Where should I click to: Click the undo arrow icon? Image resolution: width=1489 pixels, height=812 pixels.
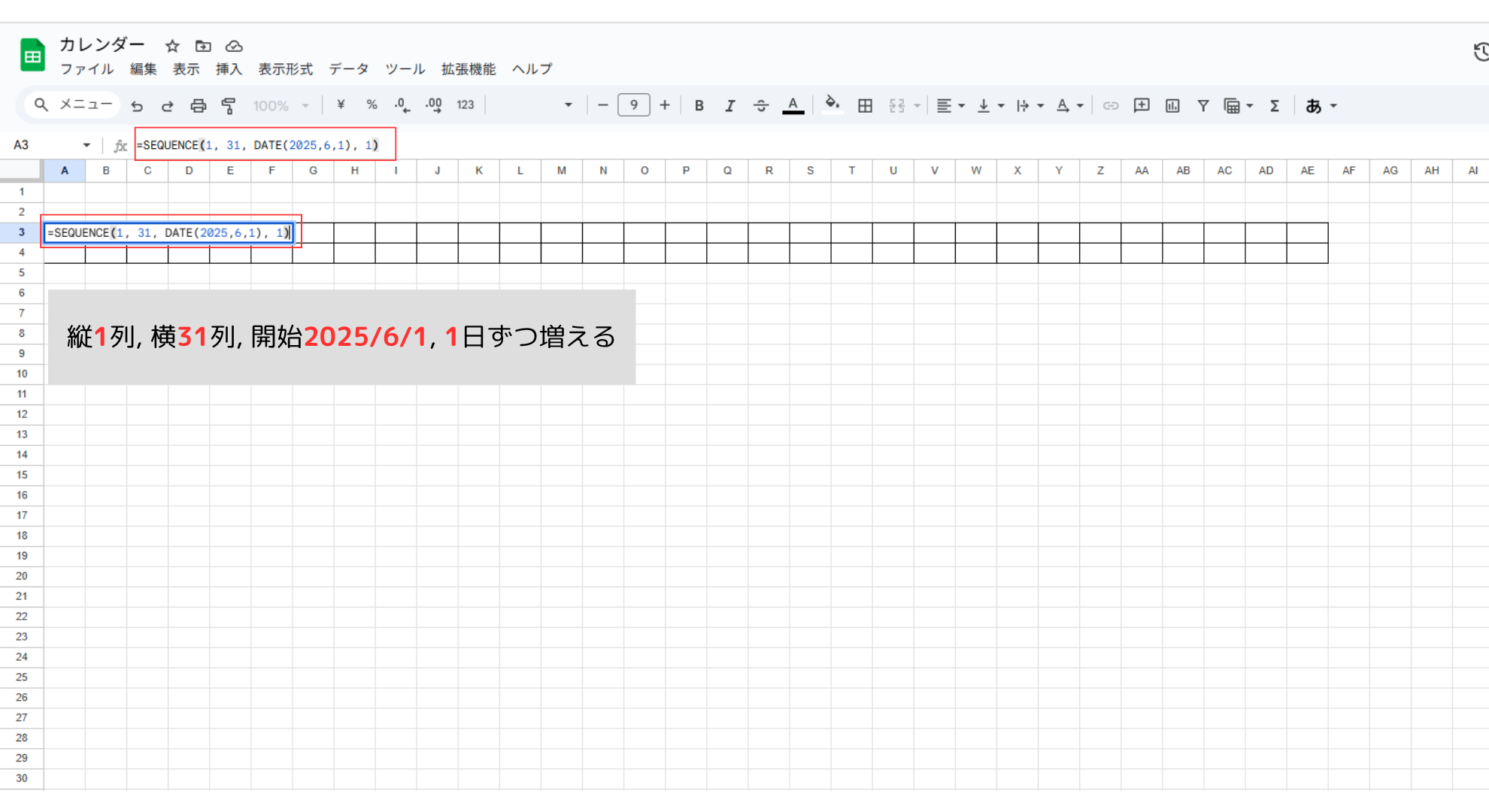click(137, 106)
